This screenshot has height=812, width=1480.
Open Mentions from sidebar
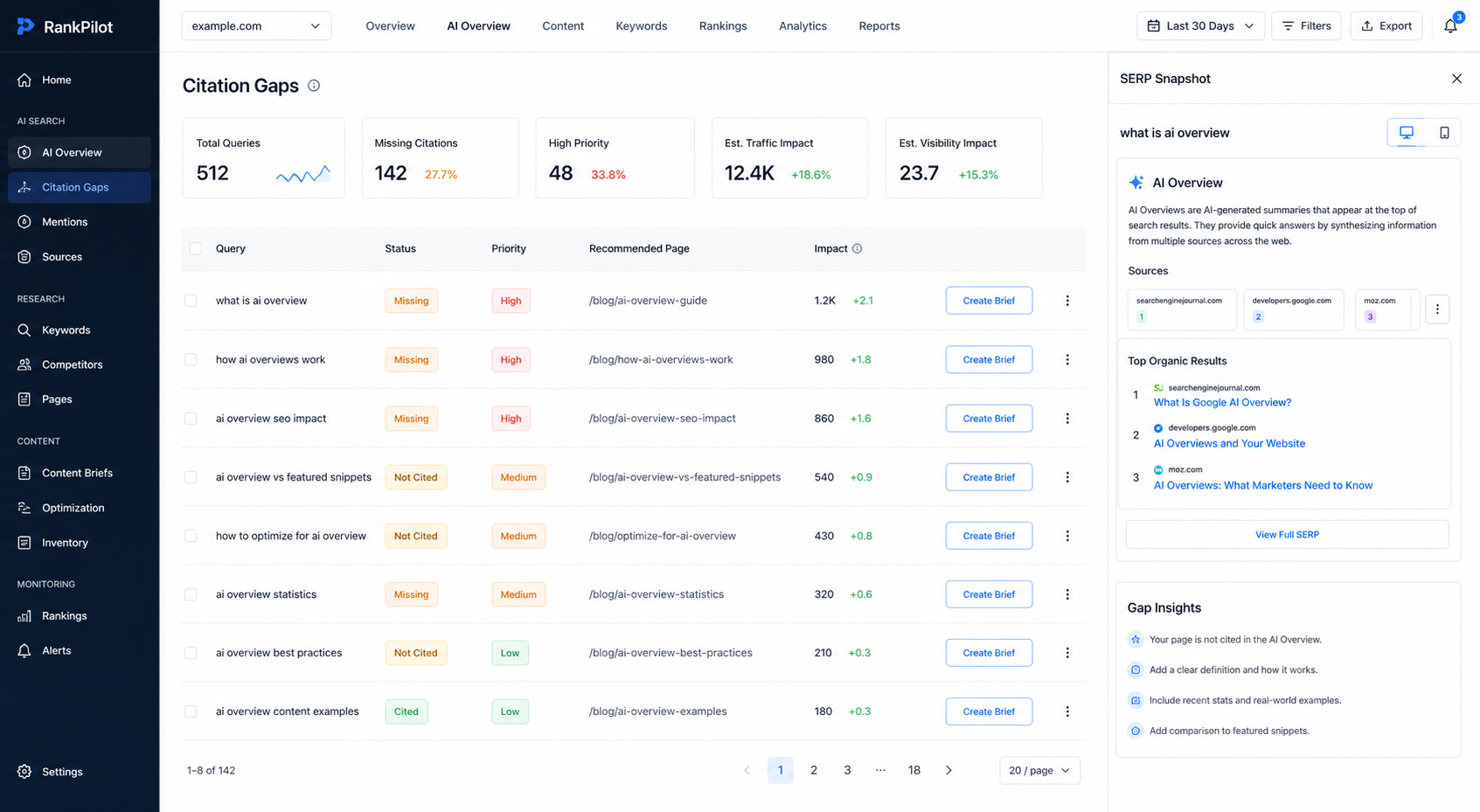[80, 222]
